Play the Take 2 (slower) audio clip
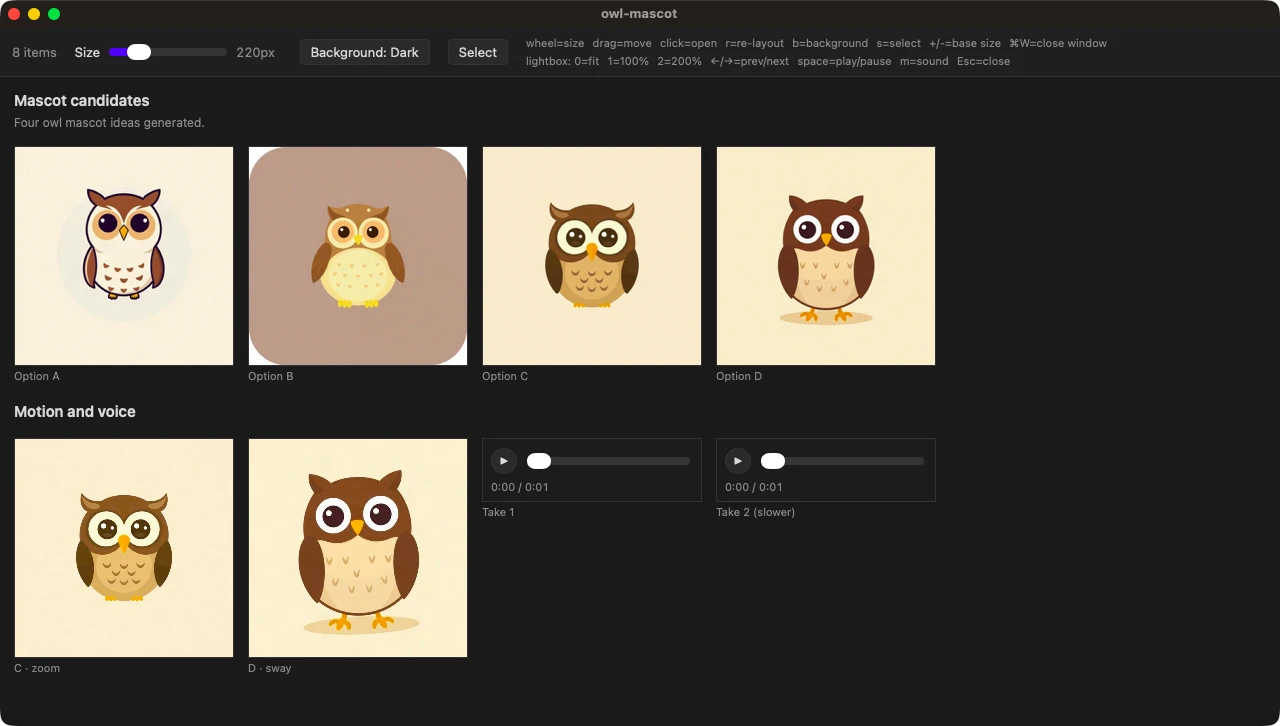 (x=738, y=461)
